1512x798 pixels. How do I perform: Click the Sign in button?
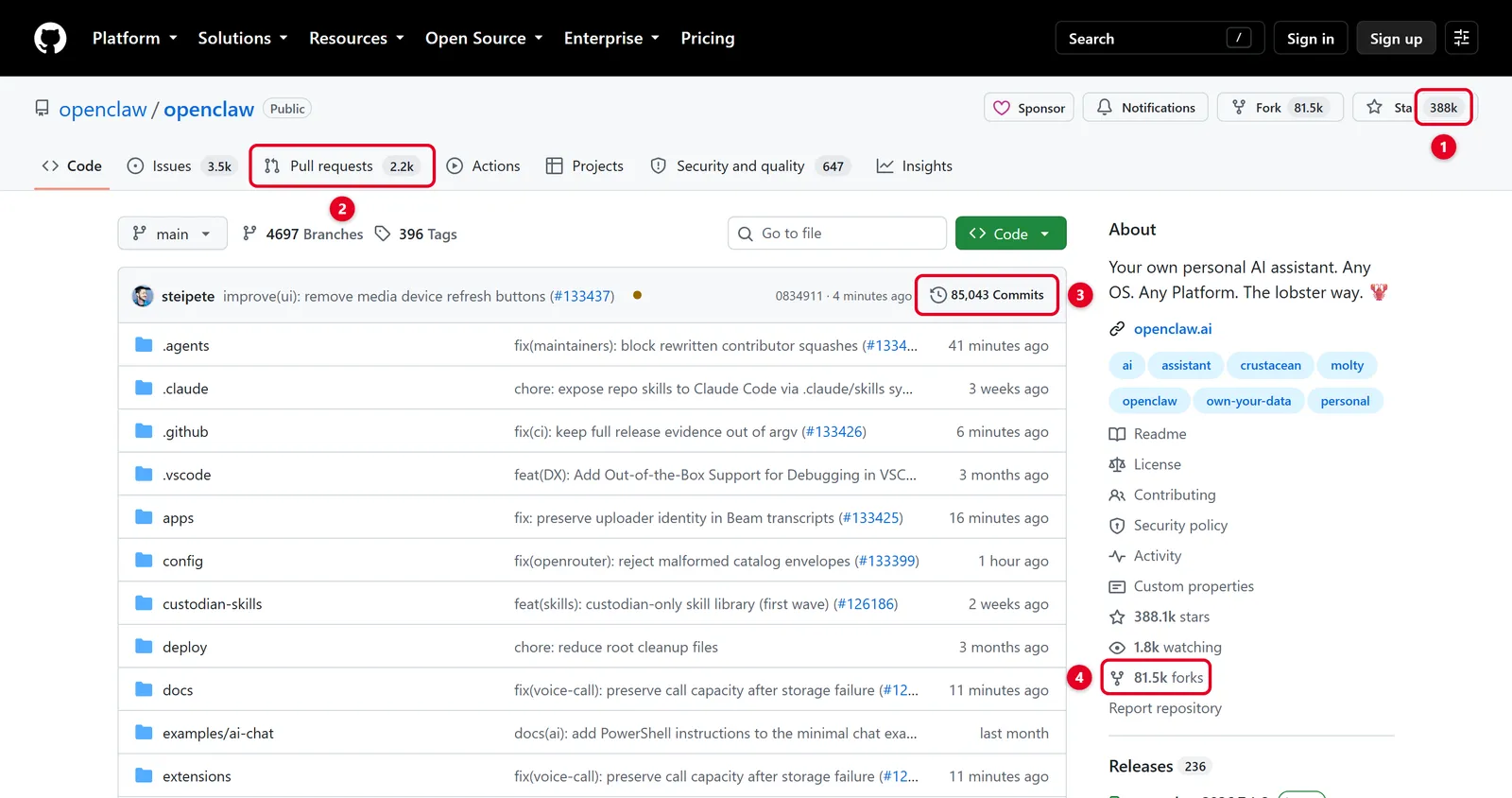click(x=1310, y=38)
